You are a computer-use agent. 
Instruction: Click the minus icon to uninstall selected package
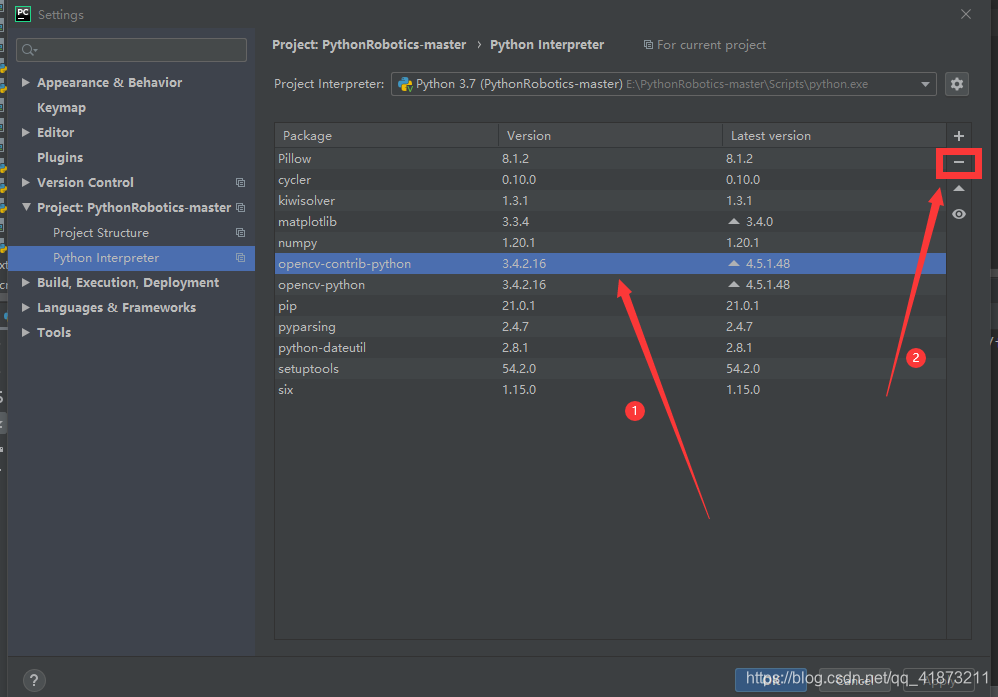click(x=959, y=162)
